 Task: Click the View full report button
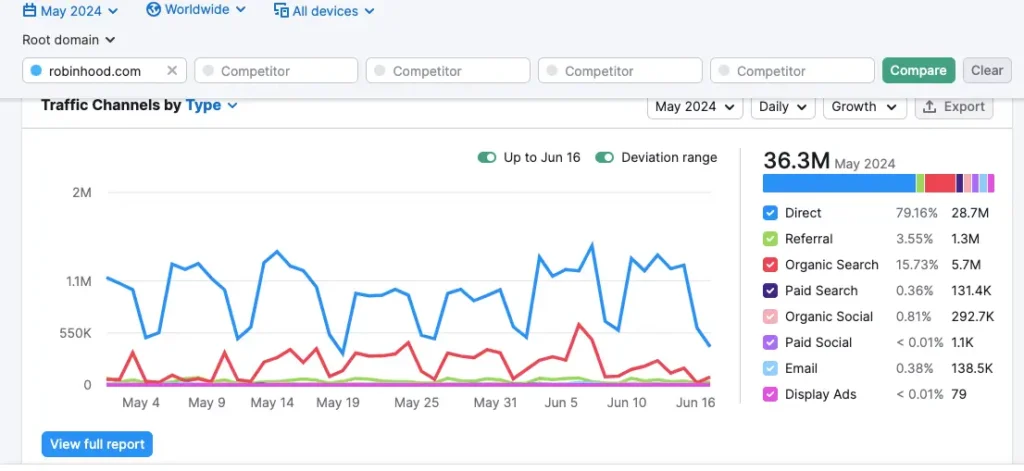97,444
